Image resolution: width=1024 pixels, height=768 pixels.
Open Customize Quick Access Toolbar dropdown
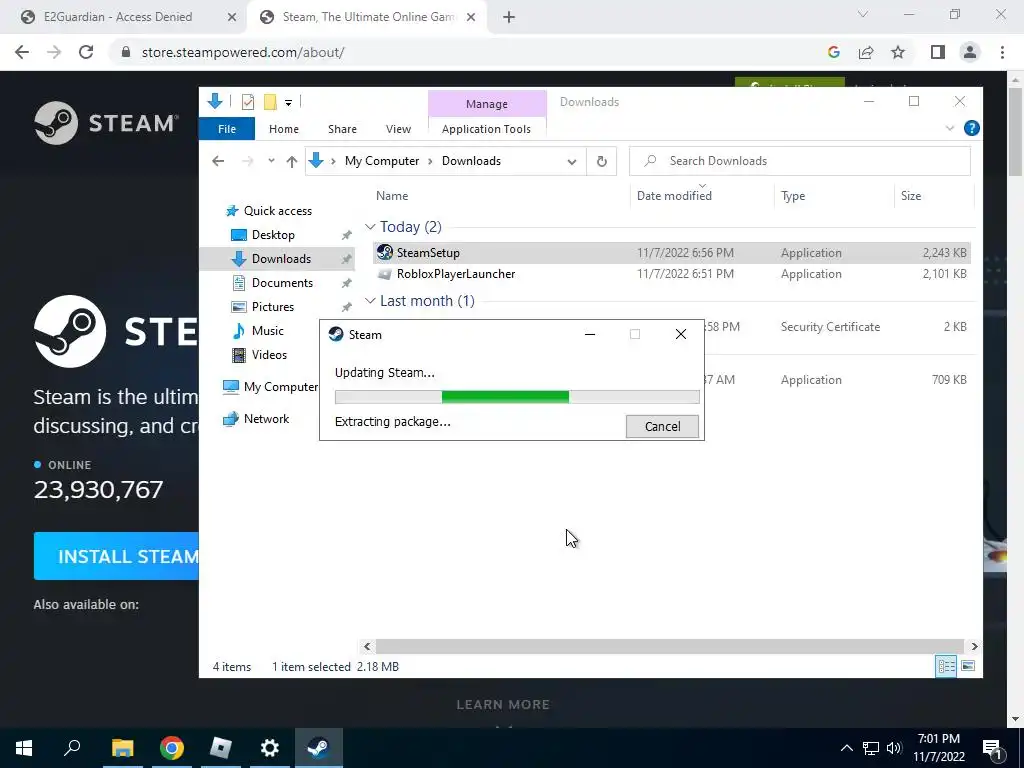click(x=288, y=103)
